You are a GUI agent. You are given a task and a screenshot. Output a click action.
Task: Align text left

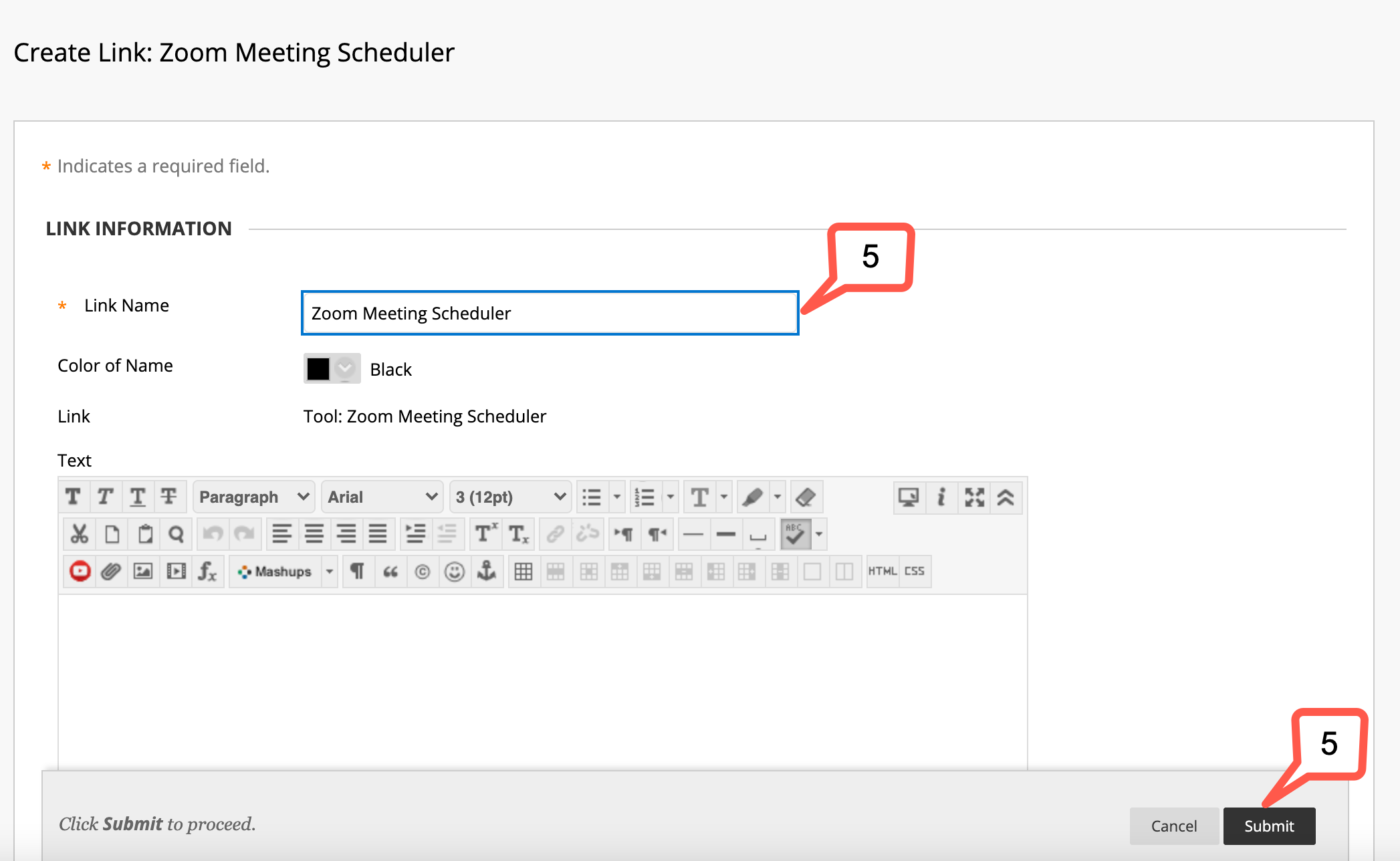click(x=281, y=534)
